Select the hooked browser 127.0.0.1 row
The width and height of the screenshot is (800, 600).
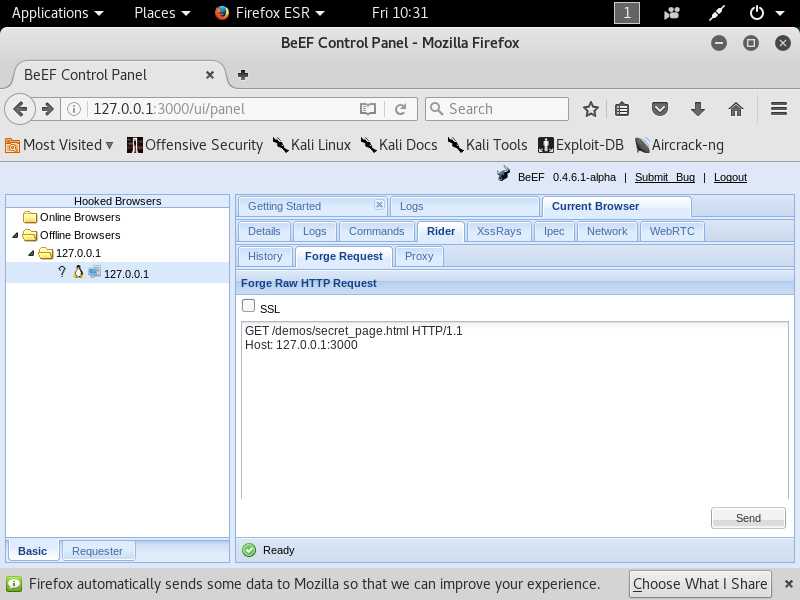pyautogui.click(x=117, y=273)
